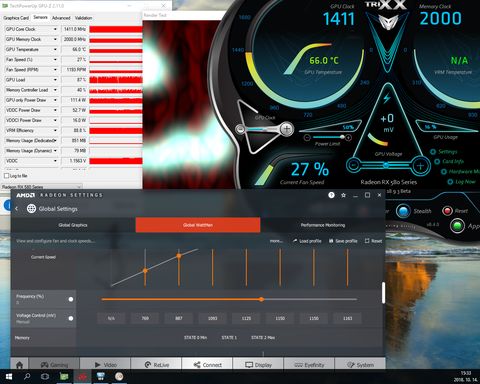The image size is (480, 384).
Task: Open the Gaming section in Radeon Settings
Action: coord(54,365)
